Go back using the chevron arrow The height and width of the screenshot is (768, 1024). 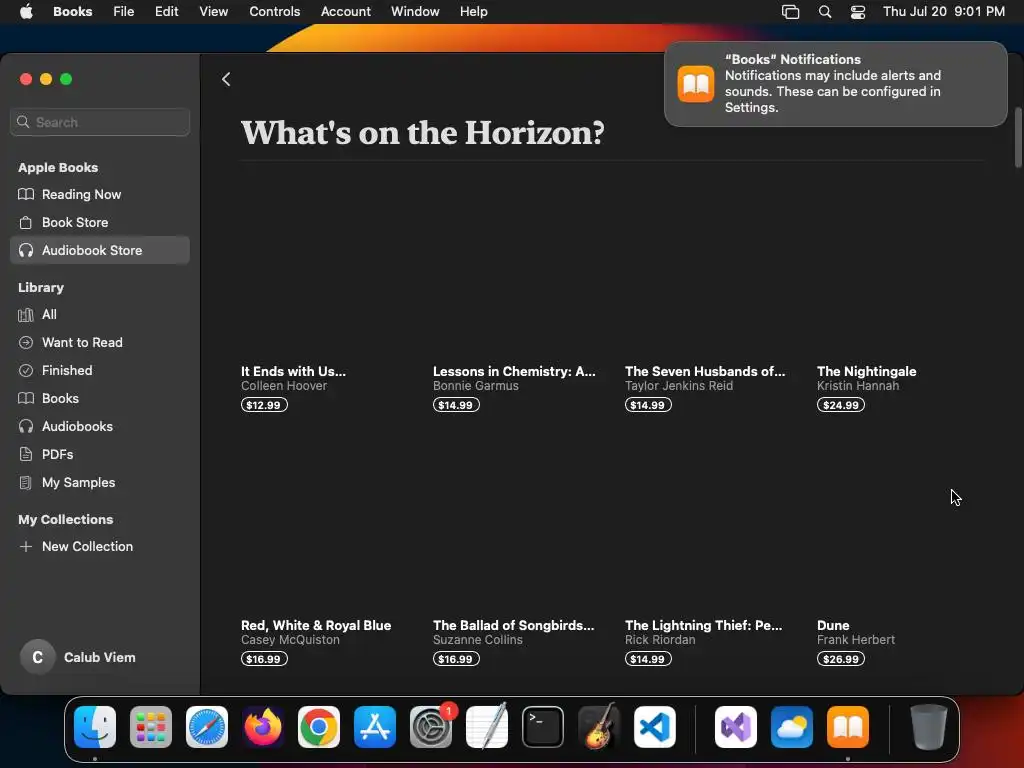[226, 80]
